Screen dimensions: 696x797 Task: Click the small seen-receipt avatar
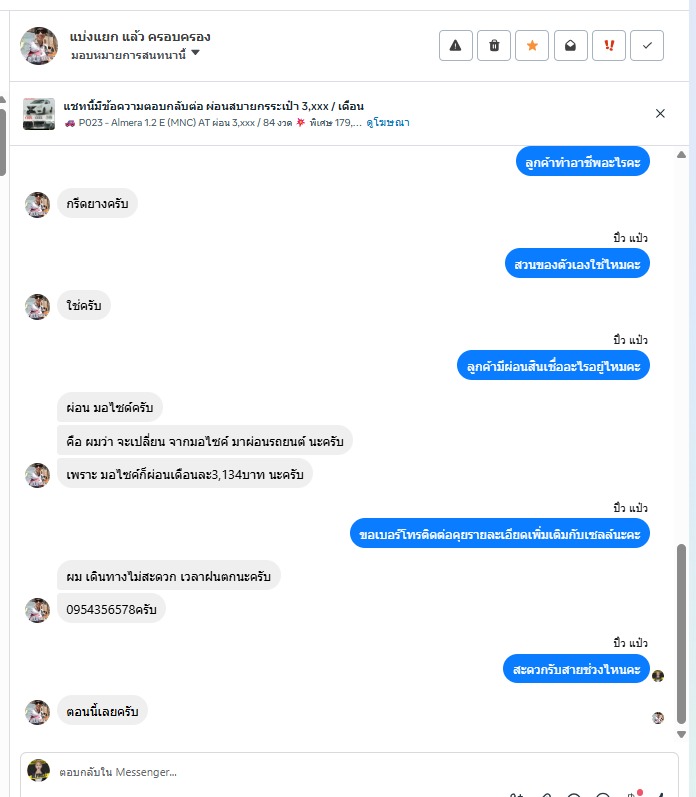coord(658,717)
